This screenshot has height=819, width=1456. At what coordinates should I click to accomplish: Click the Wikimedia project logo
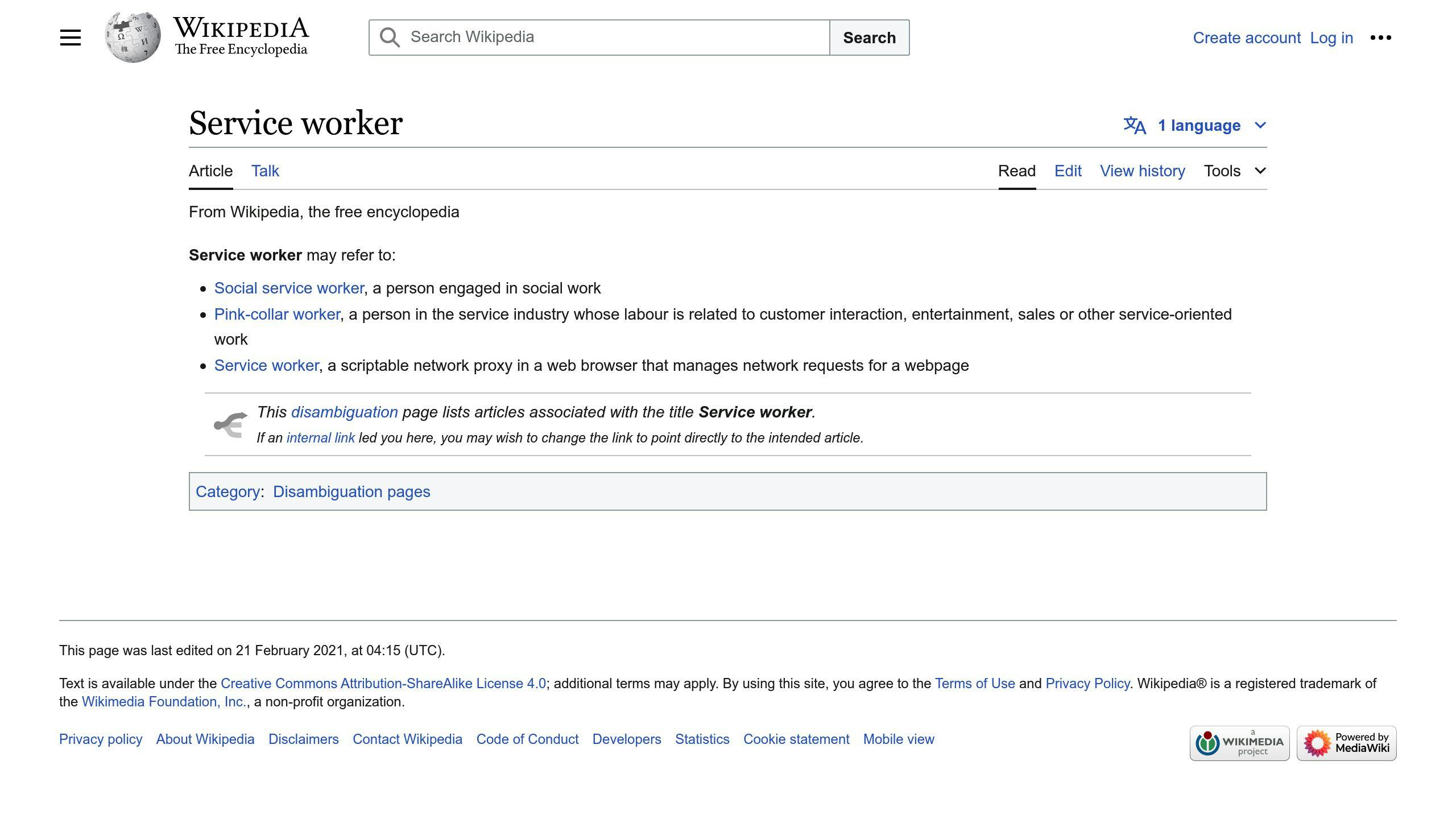click(1239, 743)
